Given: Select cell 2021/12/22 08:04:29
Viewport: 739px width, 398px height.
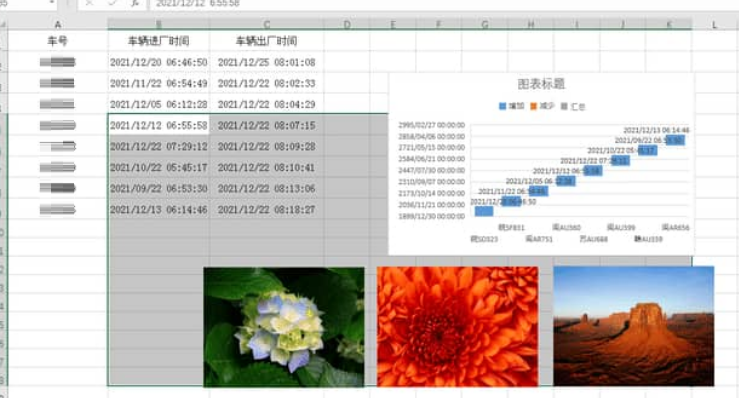Looking at the screenshot, I should [x=266, y=104].
